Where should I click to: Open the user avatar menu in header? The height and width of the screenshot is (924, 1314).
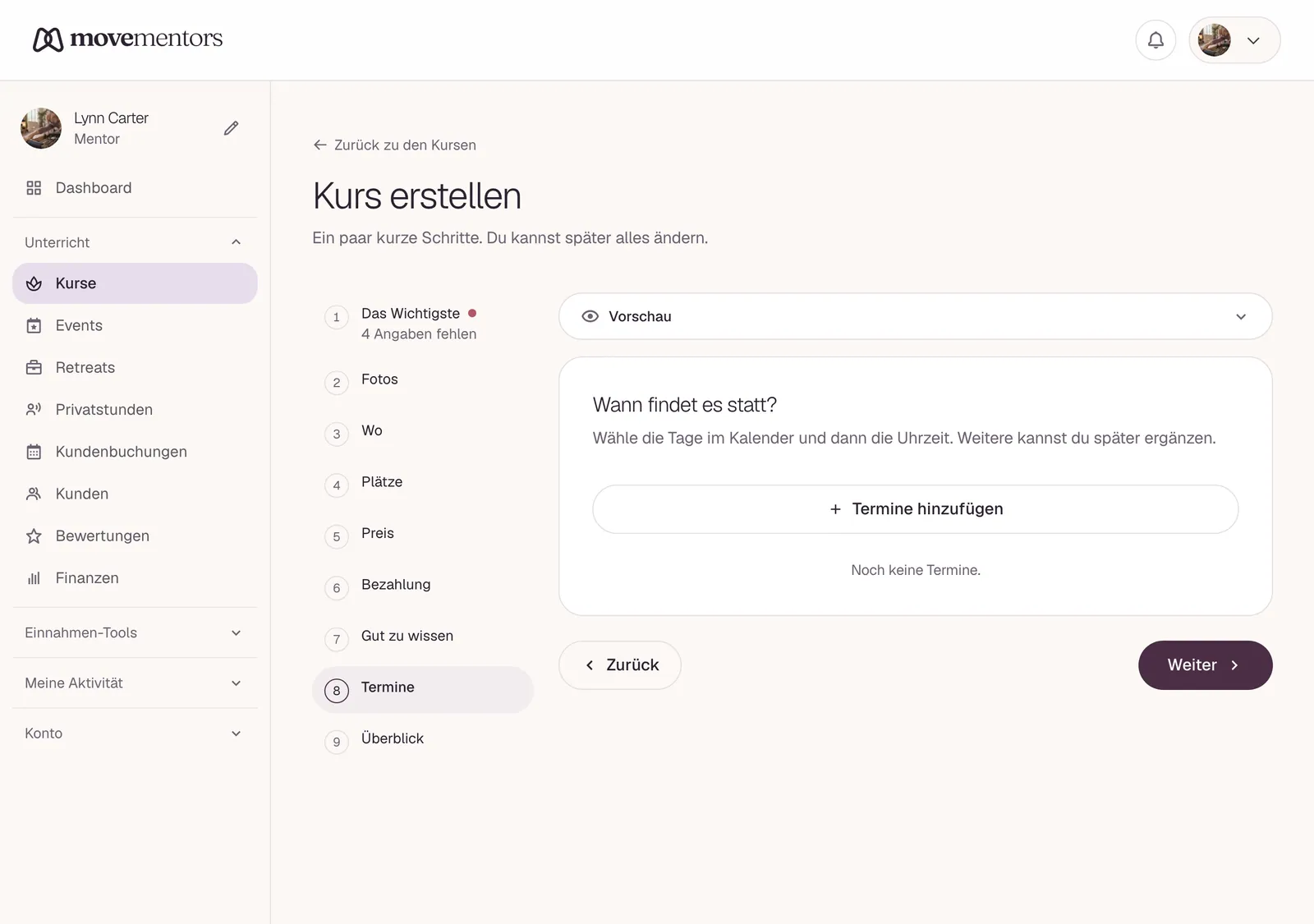pos(1234,40)
